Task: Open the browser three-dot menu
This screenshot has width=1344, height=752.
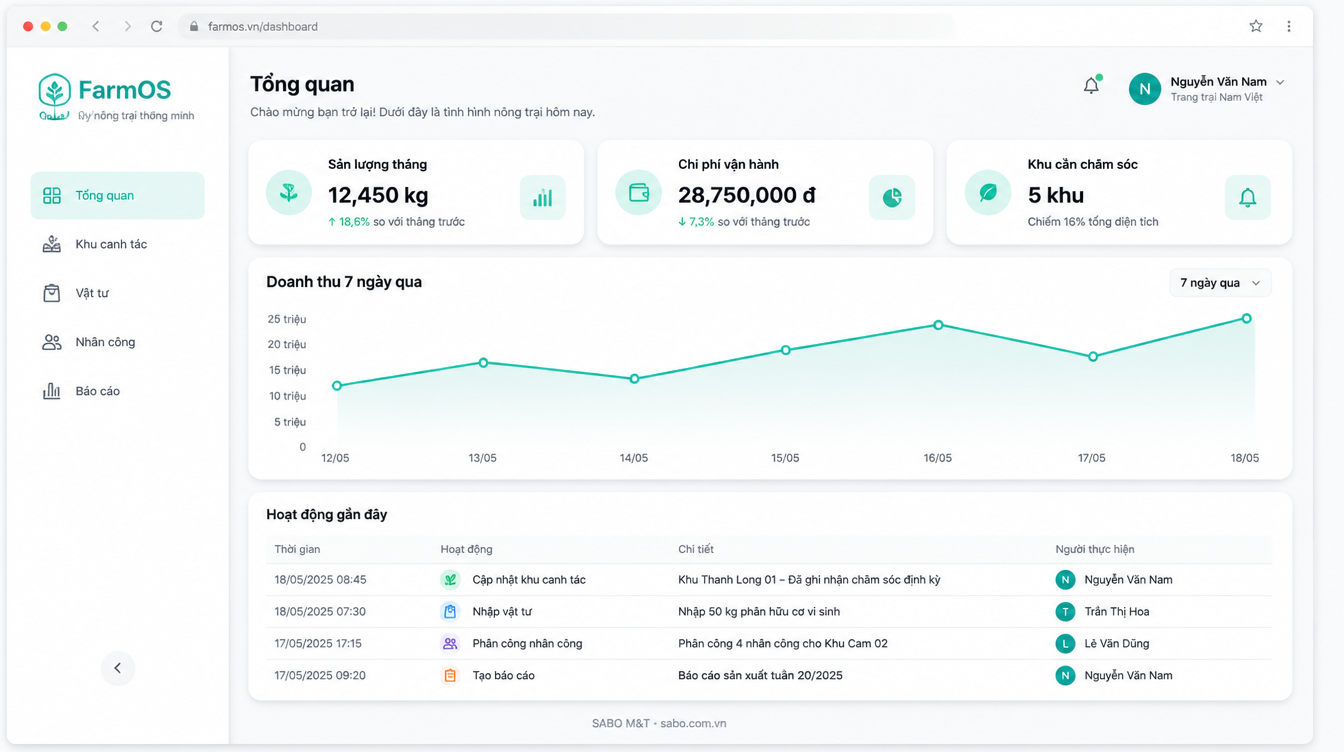Action: pyautogui.click(x=1289, y=27)
